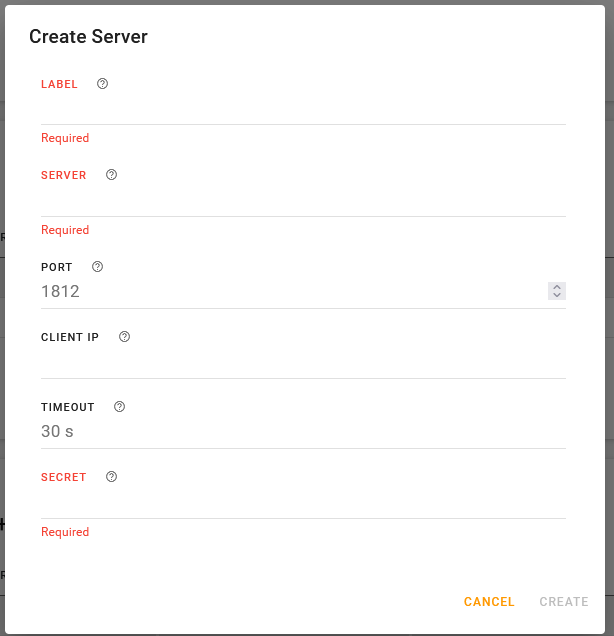Click the CREATE button
614x636 pixels.
coord(564,602)
